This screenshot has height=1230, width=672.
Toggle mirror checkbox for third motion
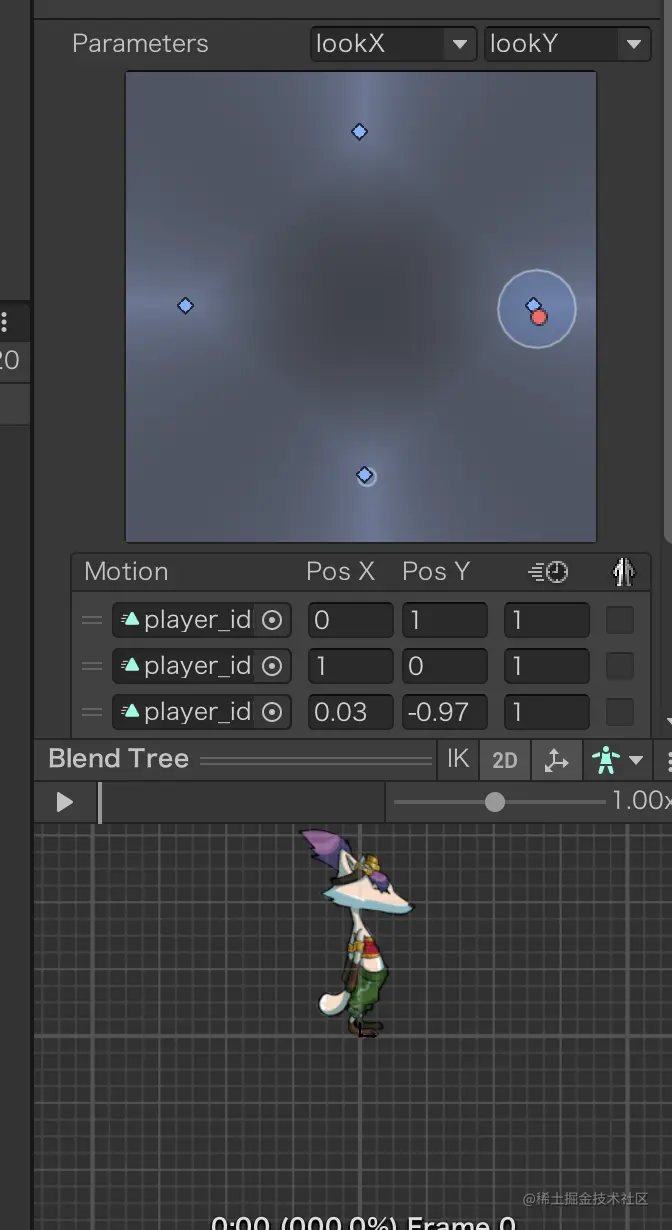[620, 712]
